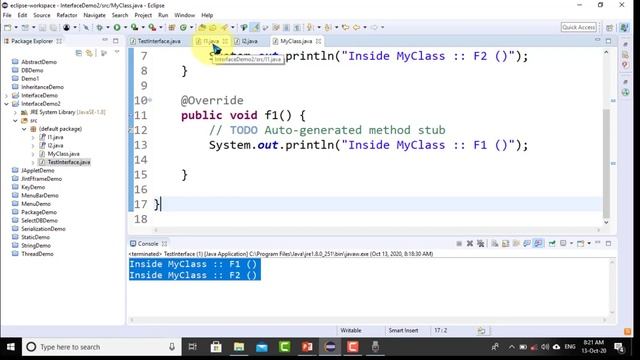Click the Debug bug toolbar icon

click(99, 27)
